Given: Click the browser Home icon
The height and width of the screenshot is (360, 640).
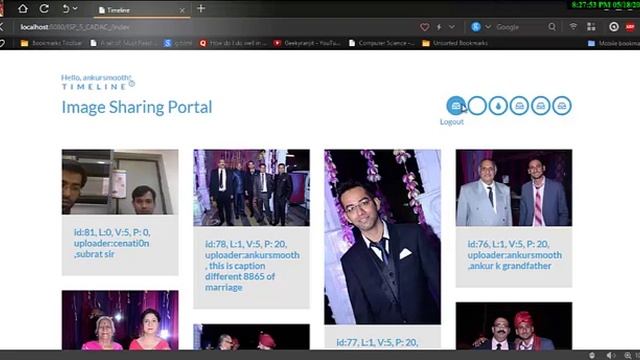Looking at the screenshot, I should (x=23, y=9).
